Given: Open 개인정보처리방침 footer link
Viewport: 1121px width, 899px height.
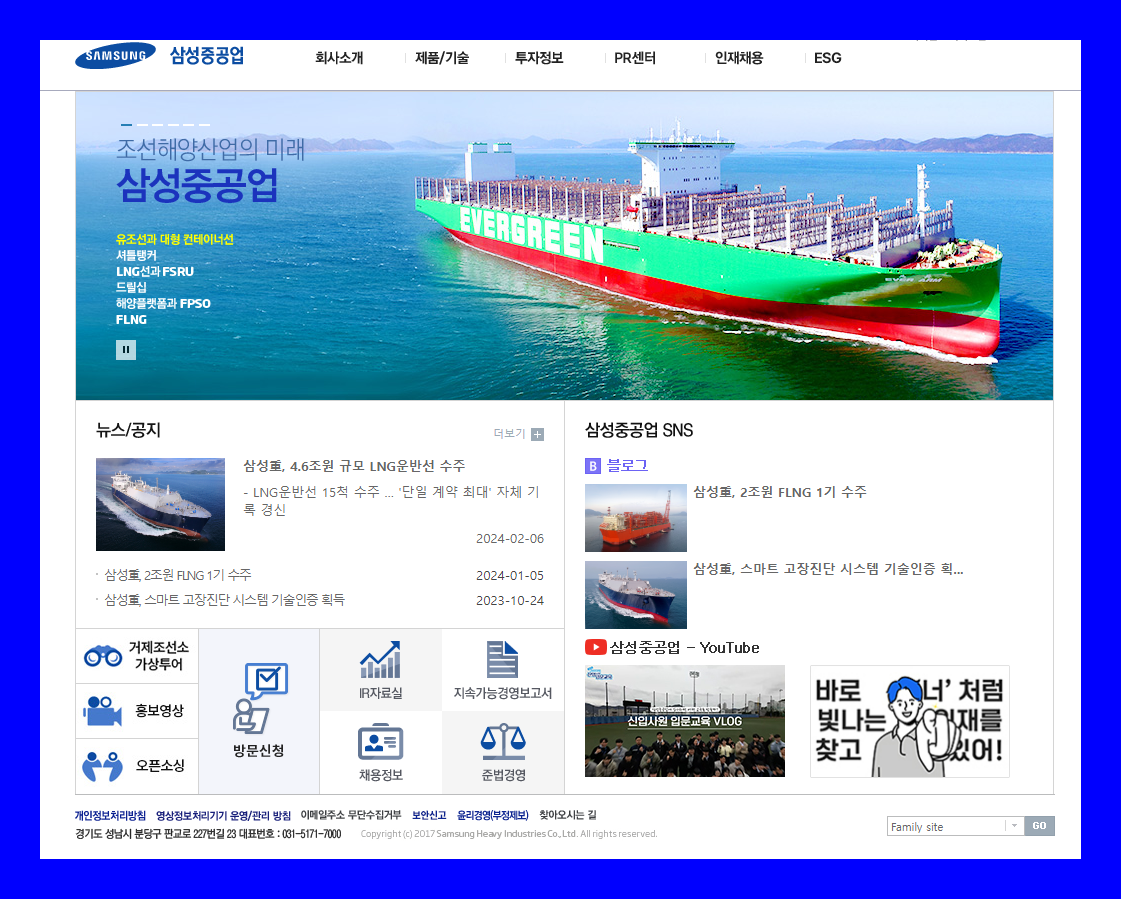Looking at the screenshot, I should [110, 815].
